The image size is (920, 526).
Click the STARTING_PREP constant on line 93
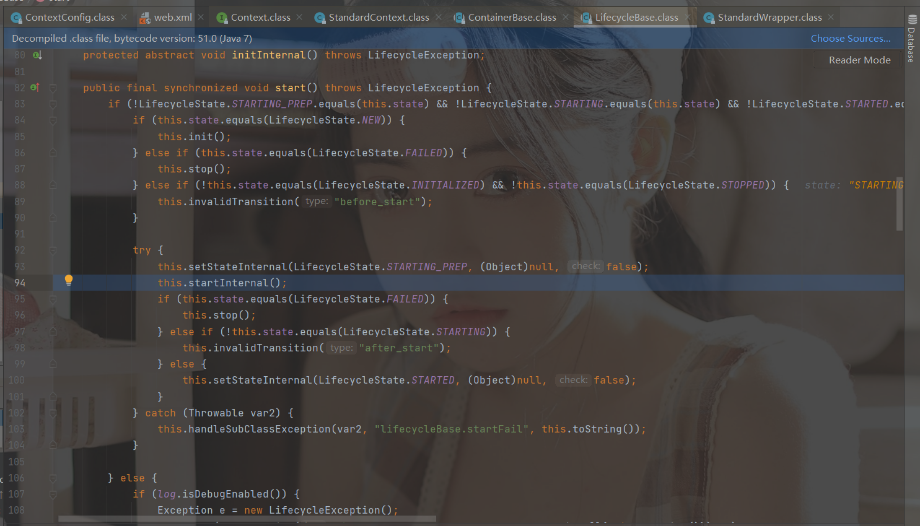427,267
